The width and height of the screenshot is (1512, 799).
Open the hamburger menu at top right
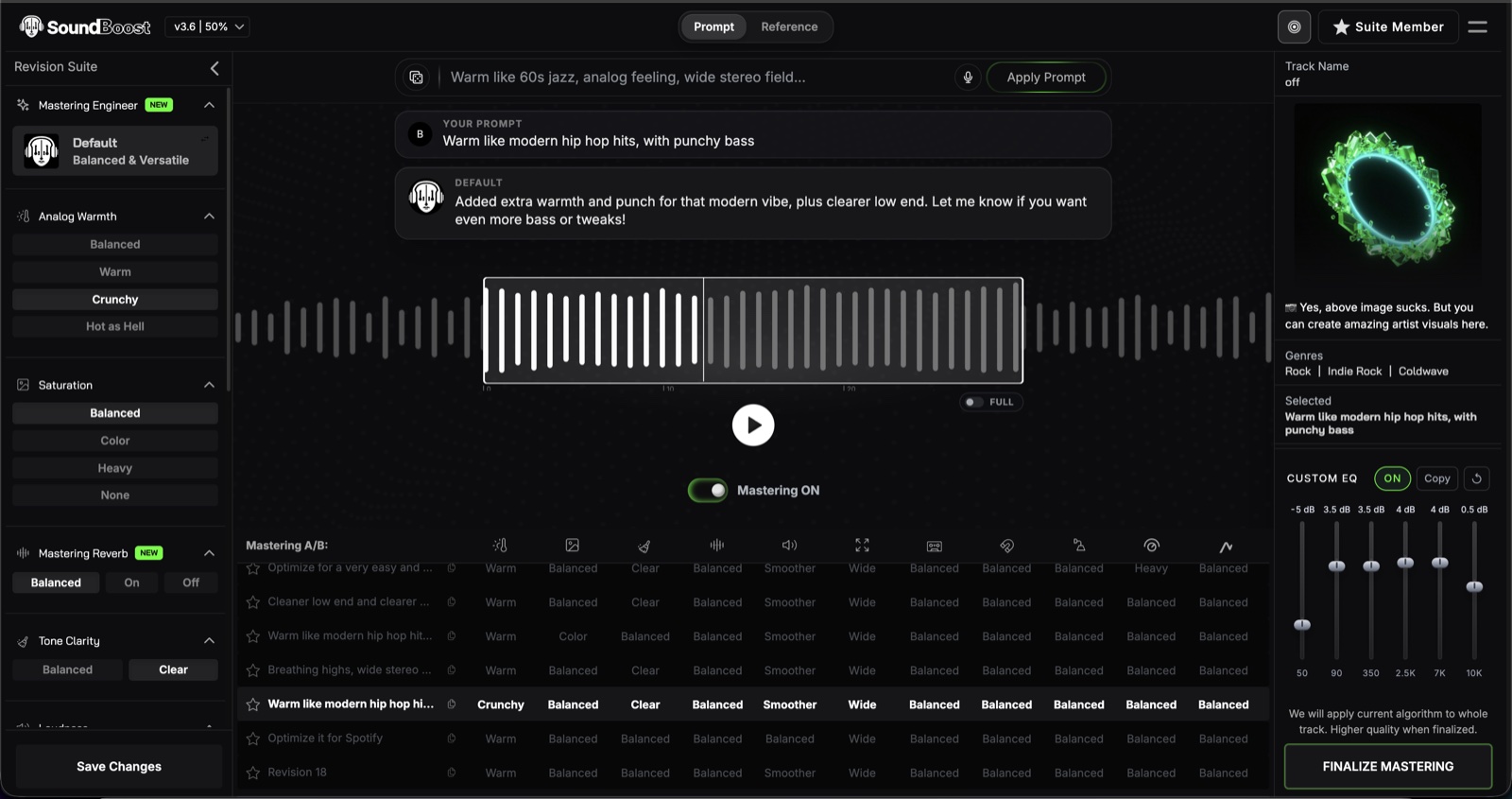click(x=1478, y=26)
